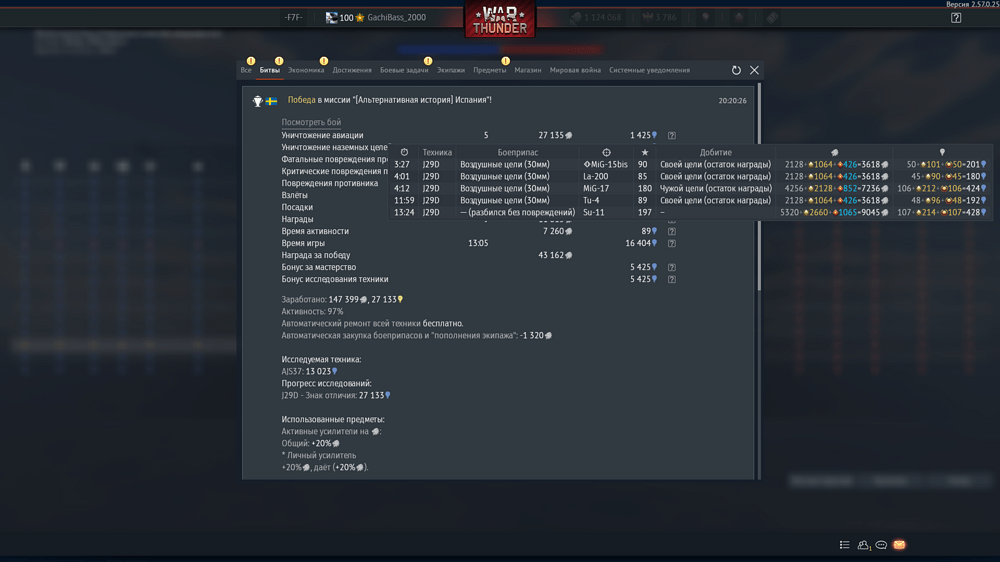Click the player name GachiBass_2000
This screenshot has width=1000, height=562.
396,18
